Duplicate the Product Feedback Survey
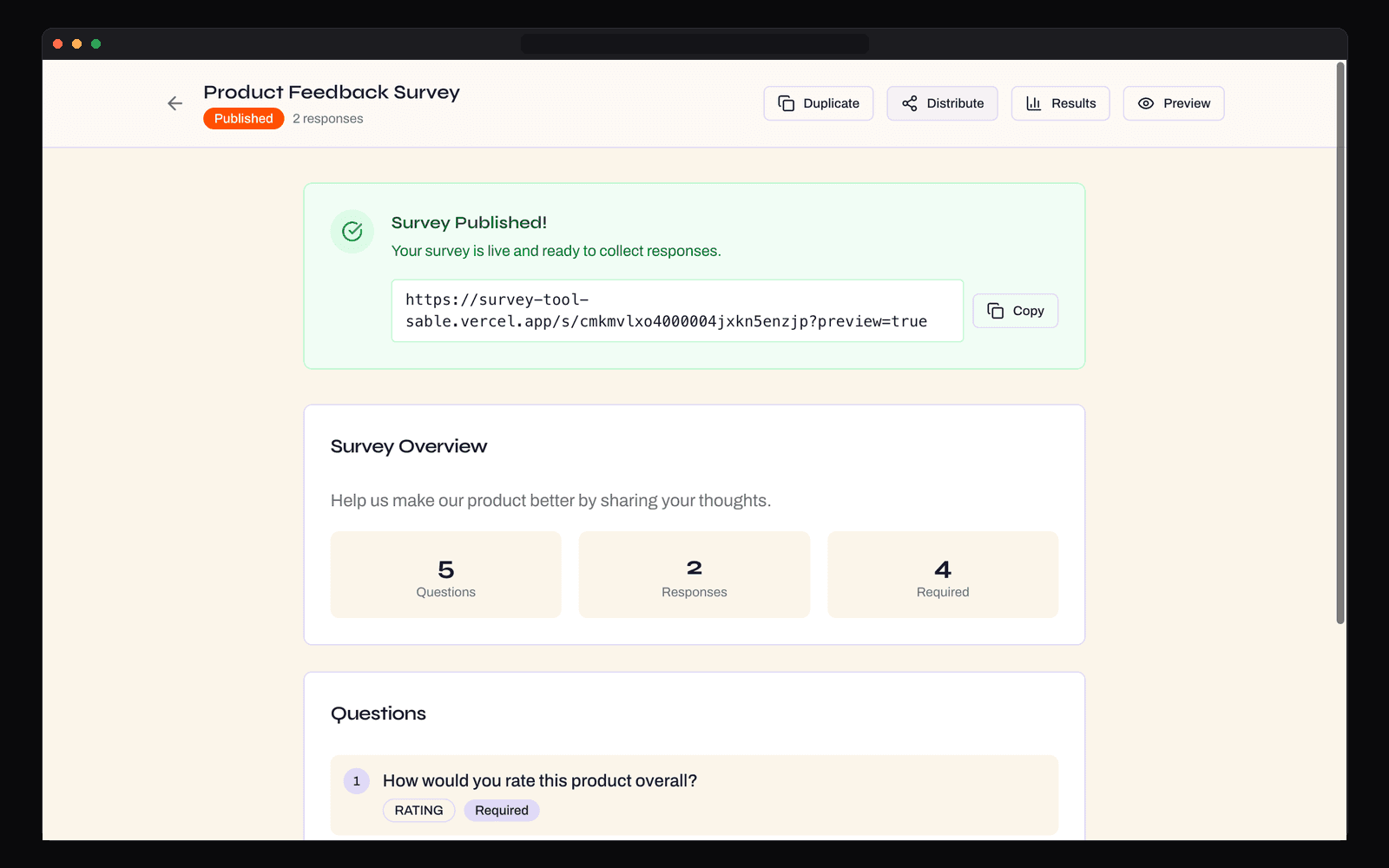Screen dimensions: 1389x868 [818, 102]
